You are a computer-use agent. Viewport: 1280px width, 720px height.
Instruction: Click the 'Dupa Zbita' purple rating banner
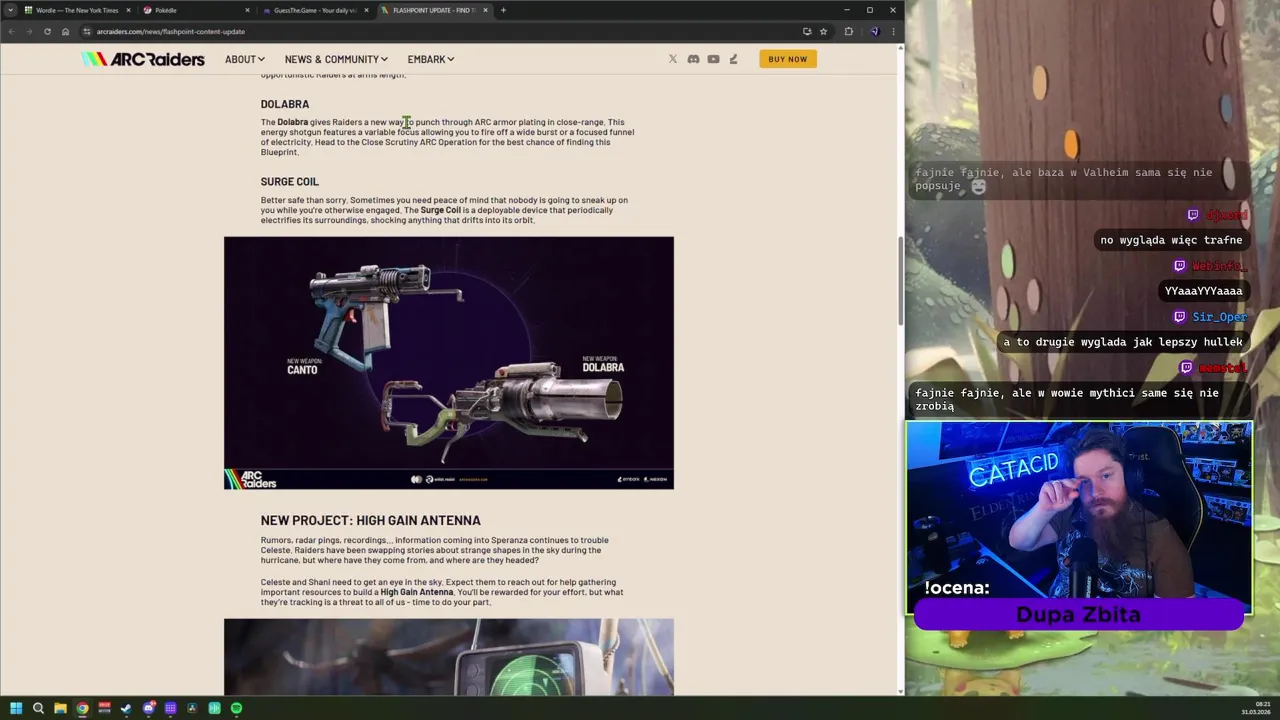point(1078,615)
